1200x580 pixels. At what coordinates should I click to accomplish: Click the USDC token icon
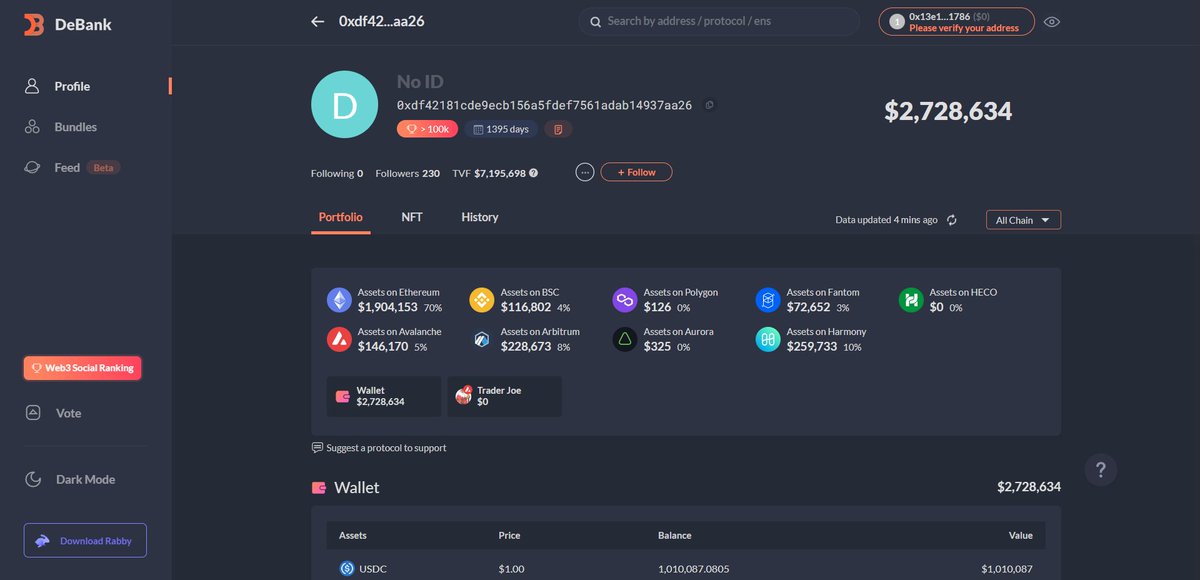coord(347,568)
